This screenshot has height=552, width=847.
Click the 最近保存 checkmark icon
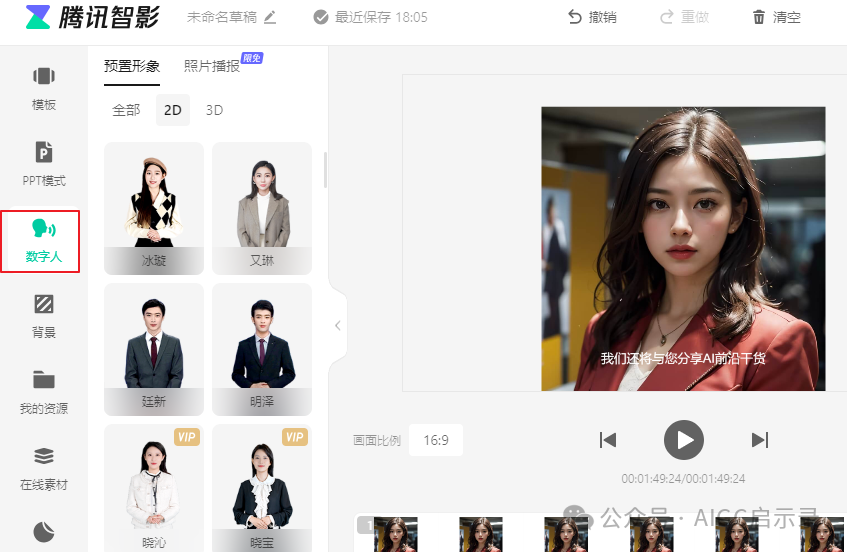321,17
